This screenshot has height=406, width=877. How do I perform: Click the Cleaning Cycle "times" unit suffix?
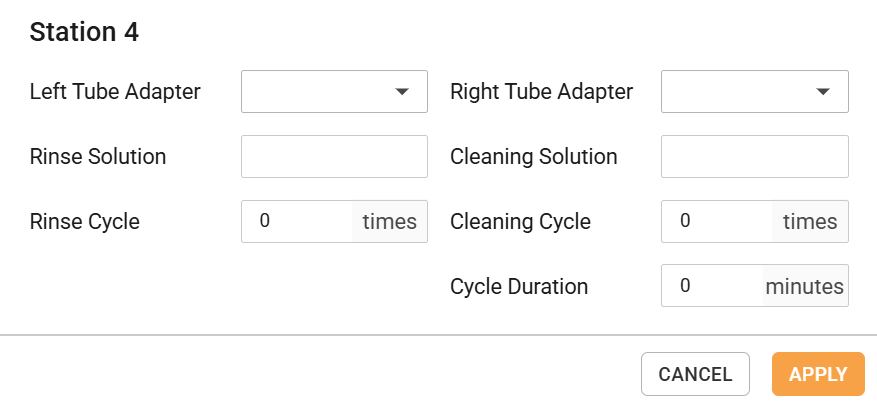[x=809, y=222]
